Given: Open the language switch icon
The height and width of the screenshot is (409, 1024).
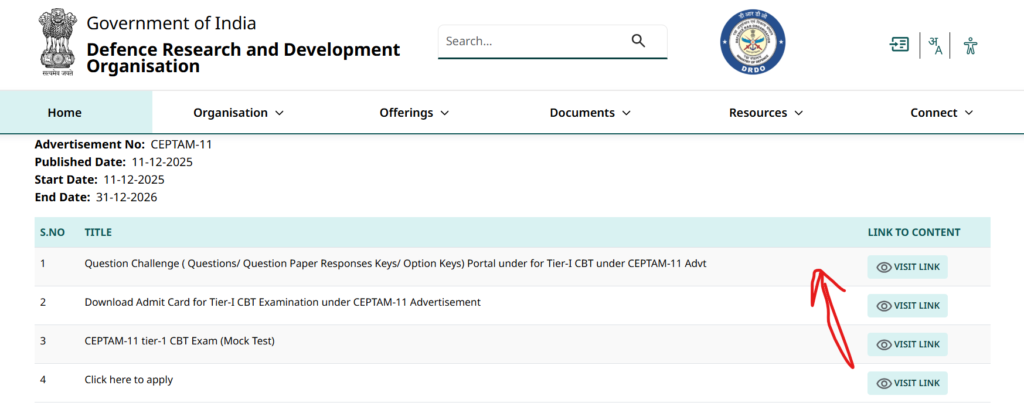Looking at the screenshot, I should click(x=936, y=46).
